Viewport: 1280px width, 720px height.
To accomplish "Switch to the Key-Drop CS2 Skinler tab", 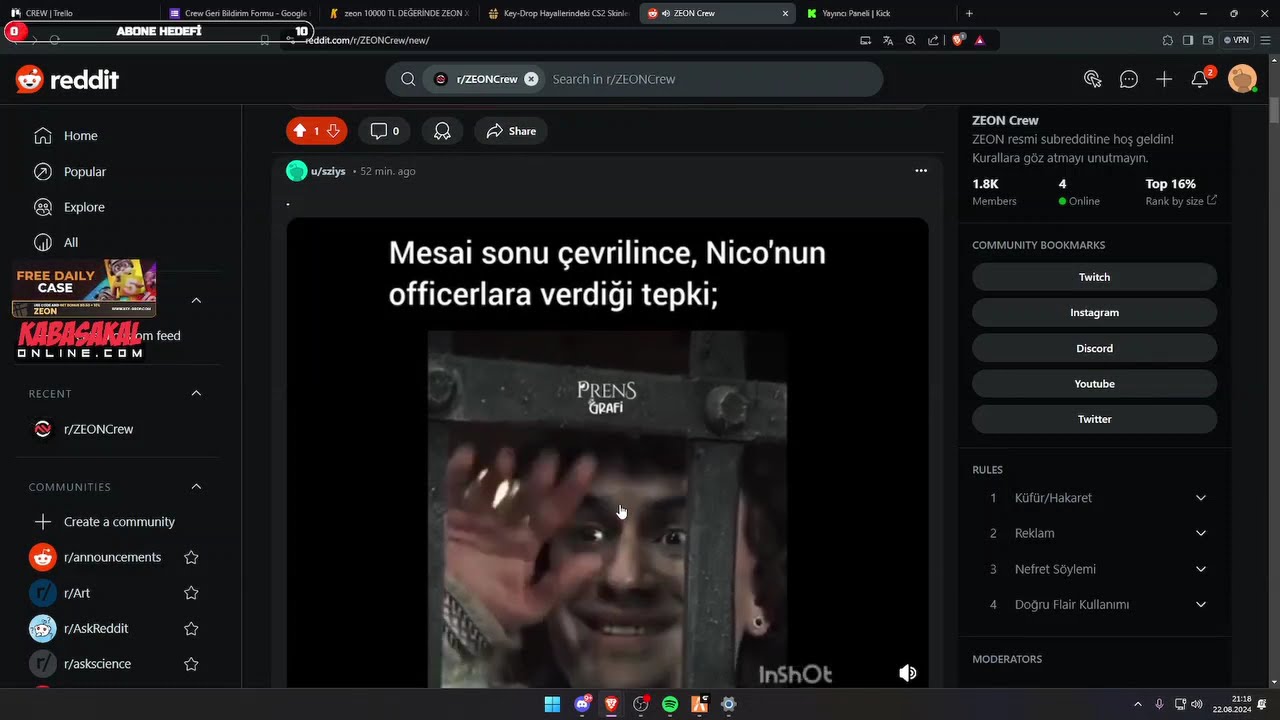I will (558, 13).
